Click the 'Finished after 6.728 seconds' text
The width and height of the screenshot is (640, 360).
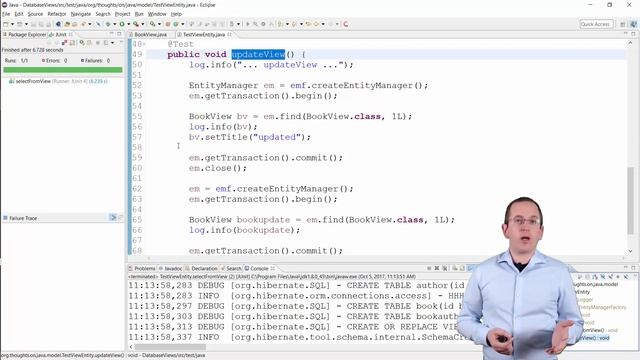pos(32,50)
